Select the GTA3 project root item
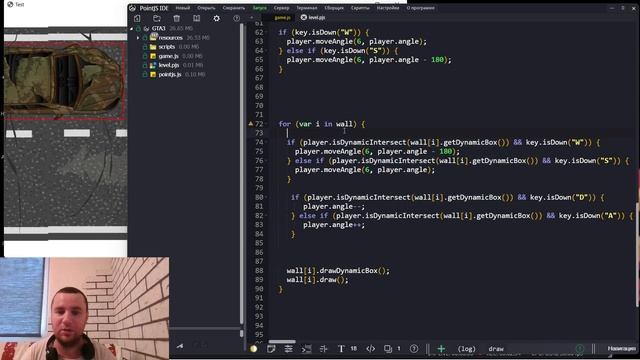This screenshot has height=360, width=640. 159,29
